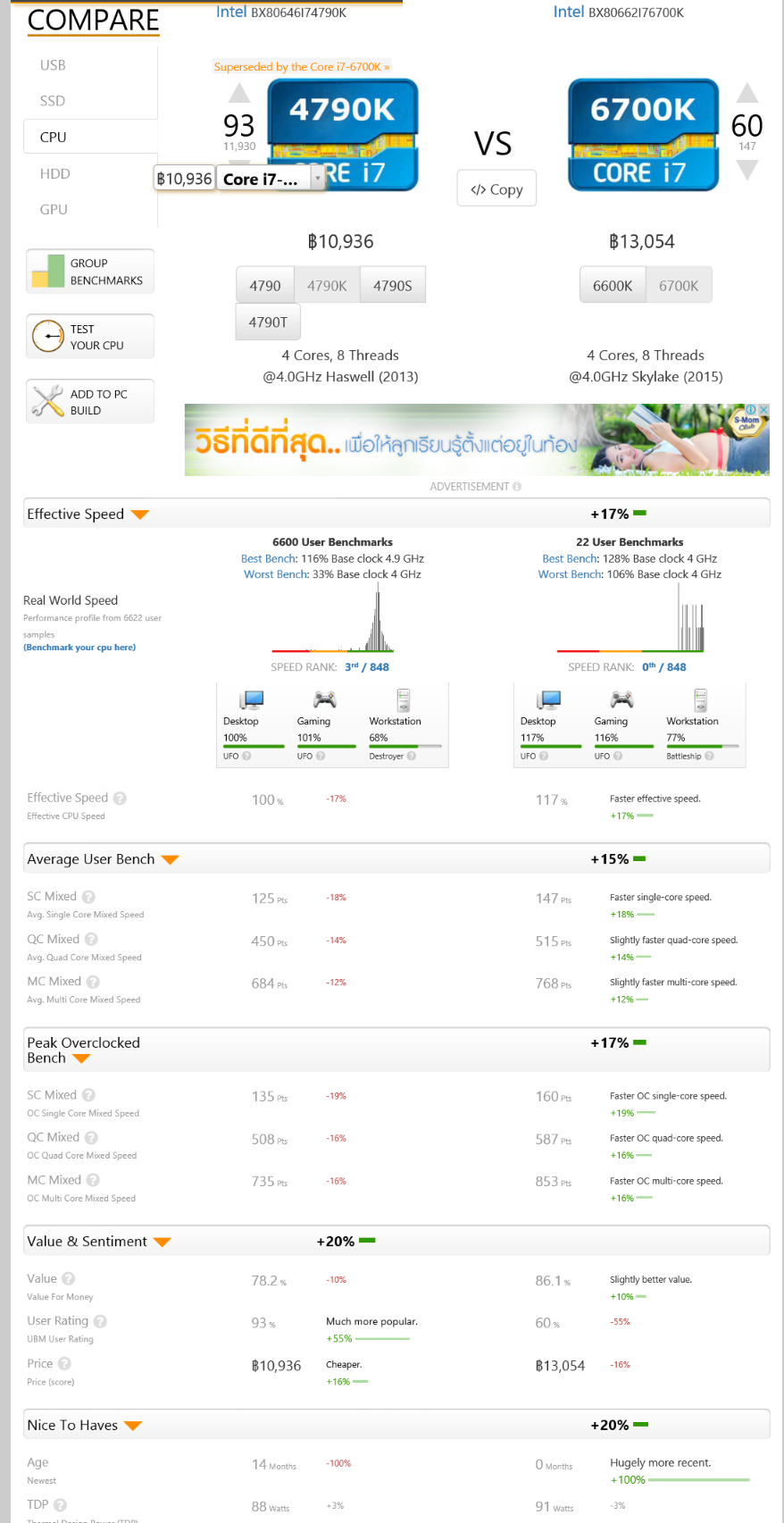Open help icon next to TDP
Viewport: 784px width, 1523px height.
pos(60,1505)
